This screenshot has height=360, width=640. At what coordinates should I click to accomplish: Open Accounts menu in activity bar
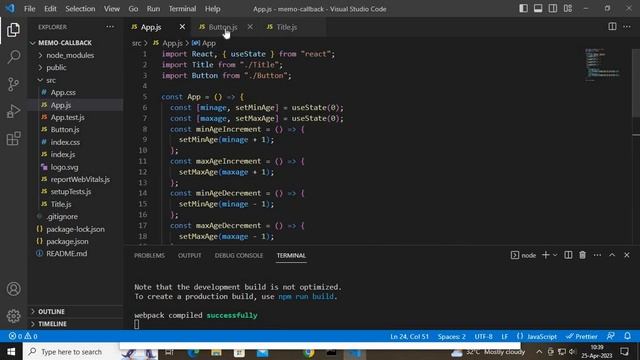(x=13, y=289)
